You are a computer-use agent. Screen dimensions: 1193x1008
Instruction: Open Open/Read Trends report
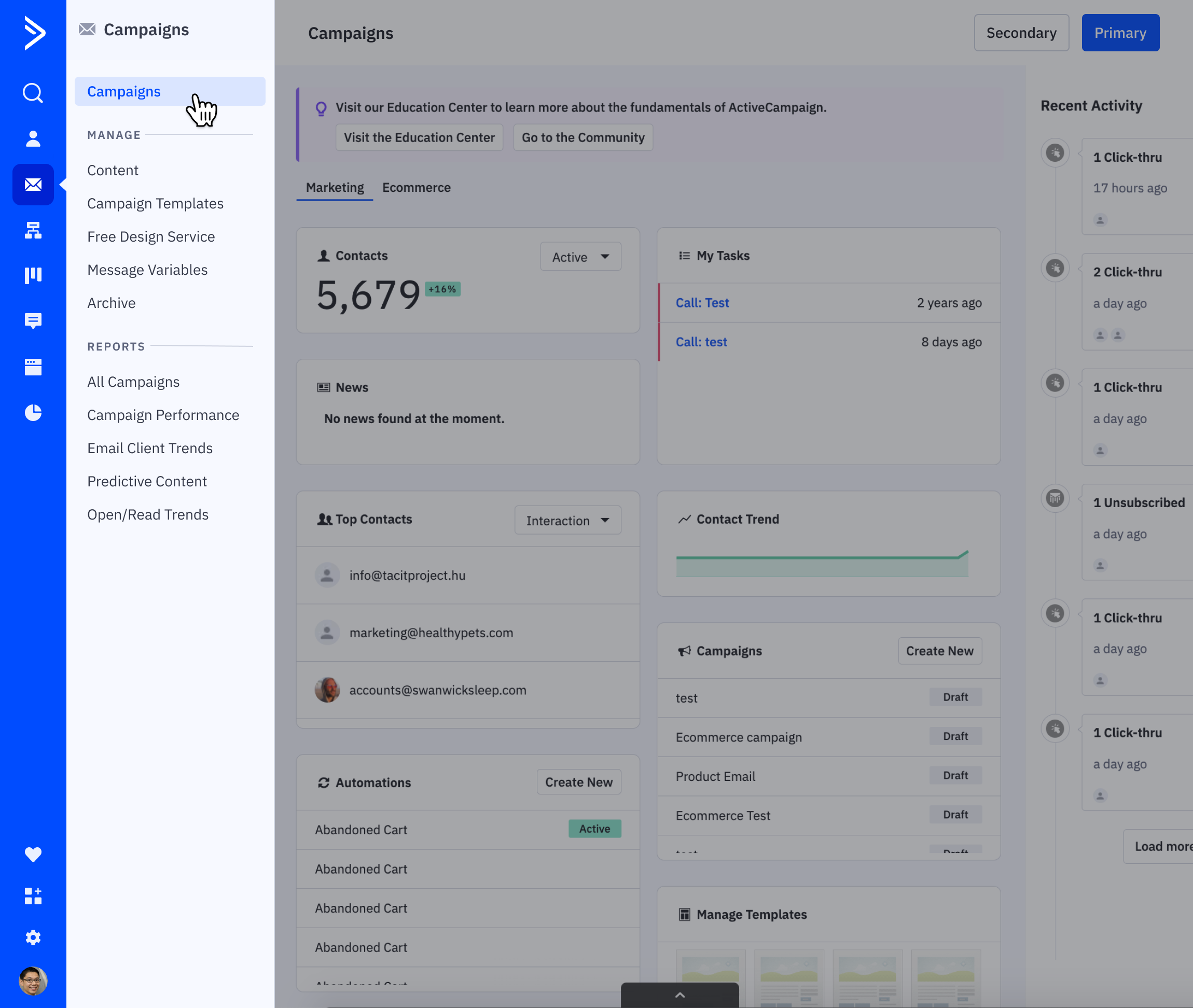(x=147, y=514)
